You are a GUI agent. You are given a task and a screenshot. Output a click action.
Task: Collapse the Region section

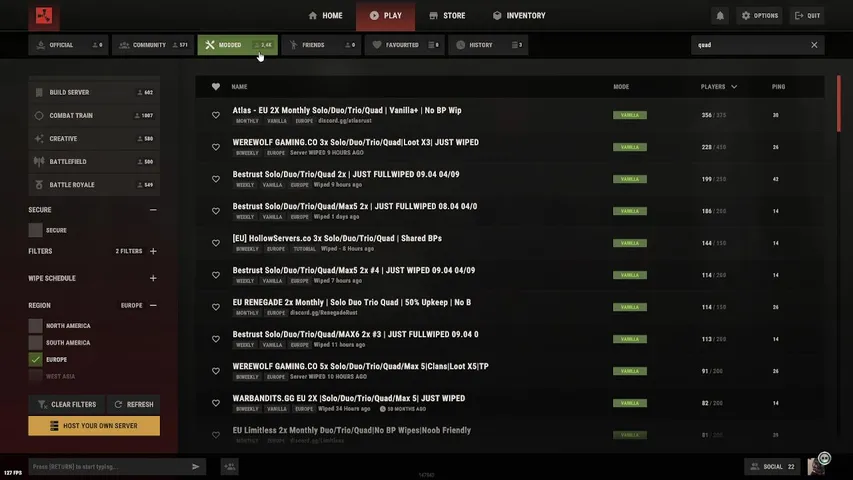[x=153, y=305]
